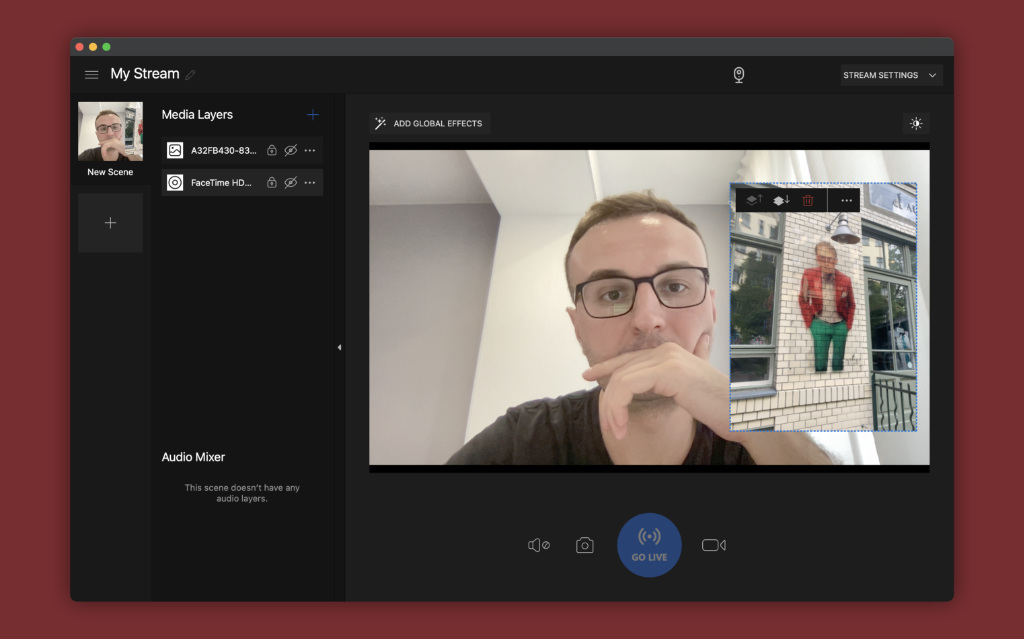Viewport: 1024px width, 639px height.
Task: Click the video camera record icon
Action: [x=713, y=545]
